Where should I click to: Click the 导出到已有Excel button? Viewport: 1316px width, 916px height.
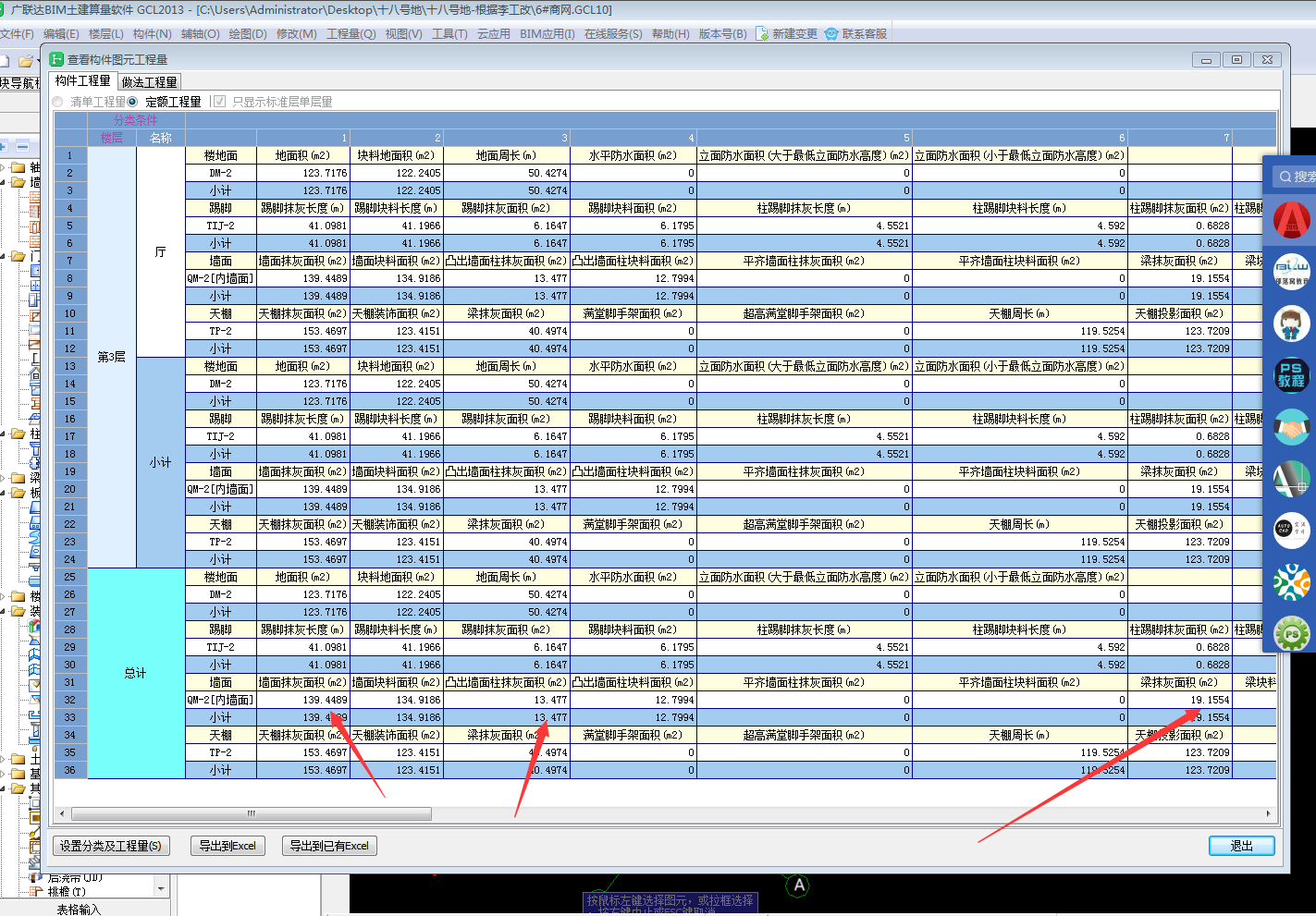click(x=329, y=846)
